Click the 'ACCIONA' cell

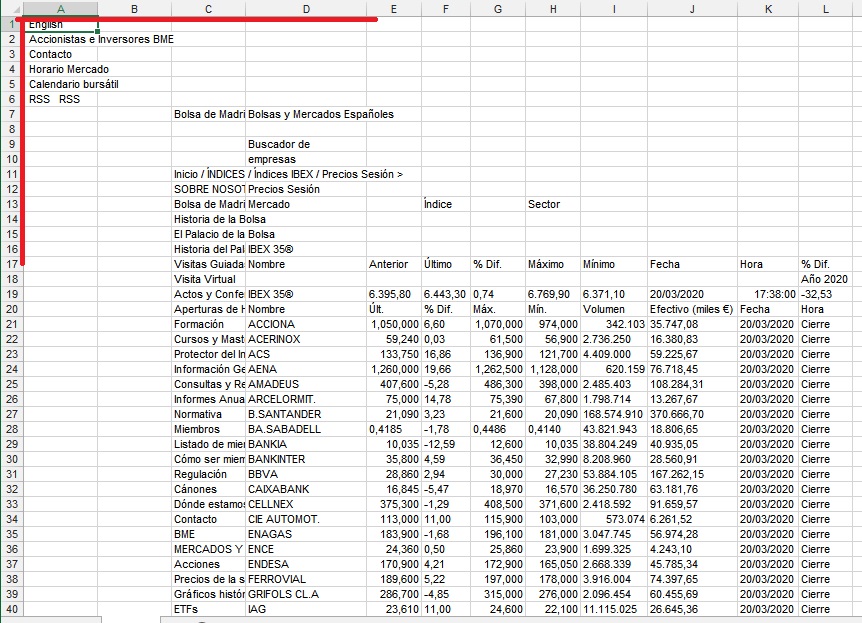(306, 324)
